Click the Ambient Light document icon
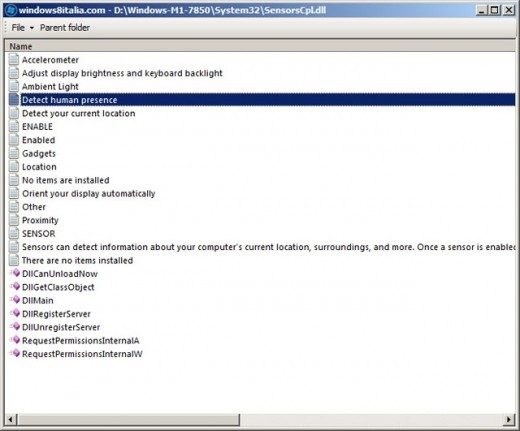 tap(14, 86)
